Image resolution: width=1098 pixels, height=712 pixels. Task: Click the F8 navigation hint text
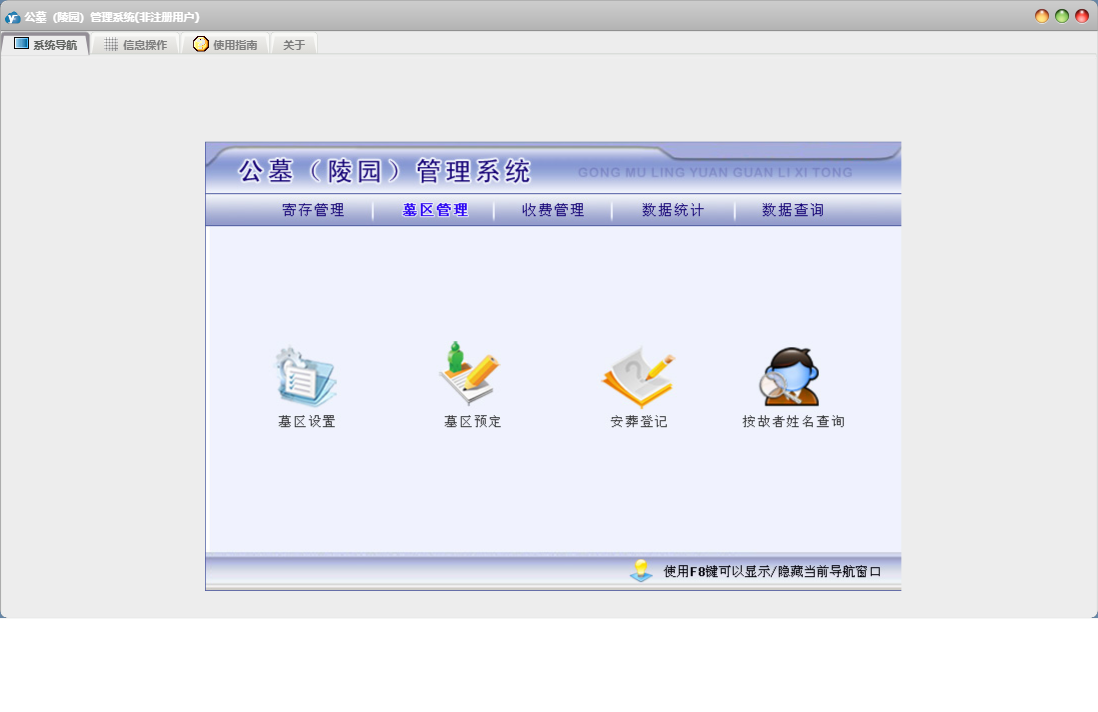coord(772,571)
